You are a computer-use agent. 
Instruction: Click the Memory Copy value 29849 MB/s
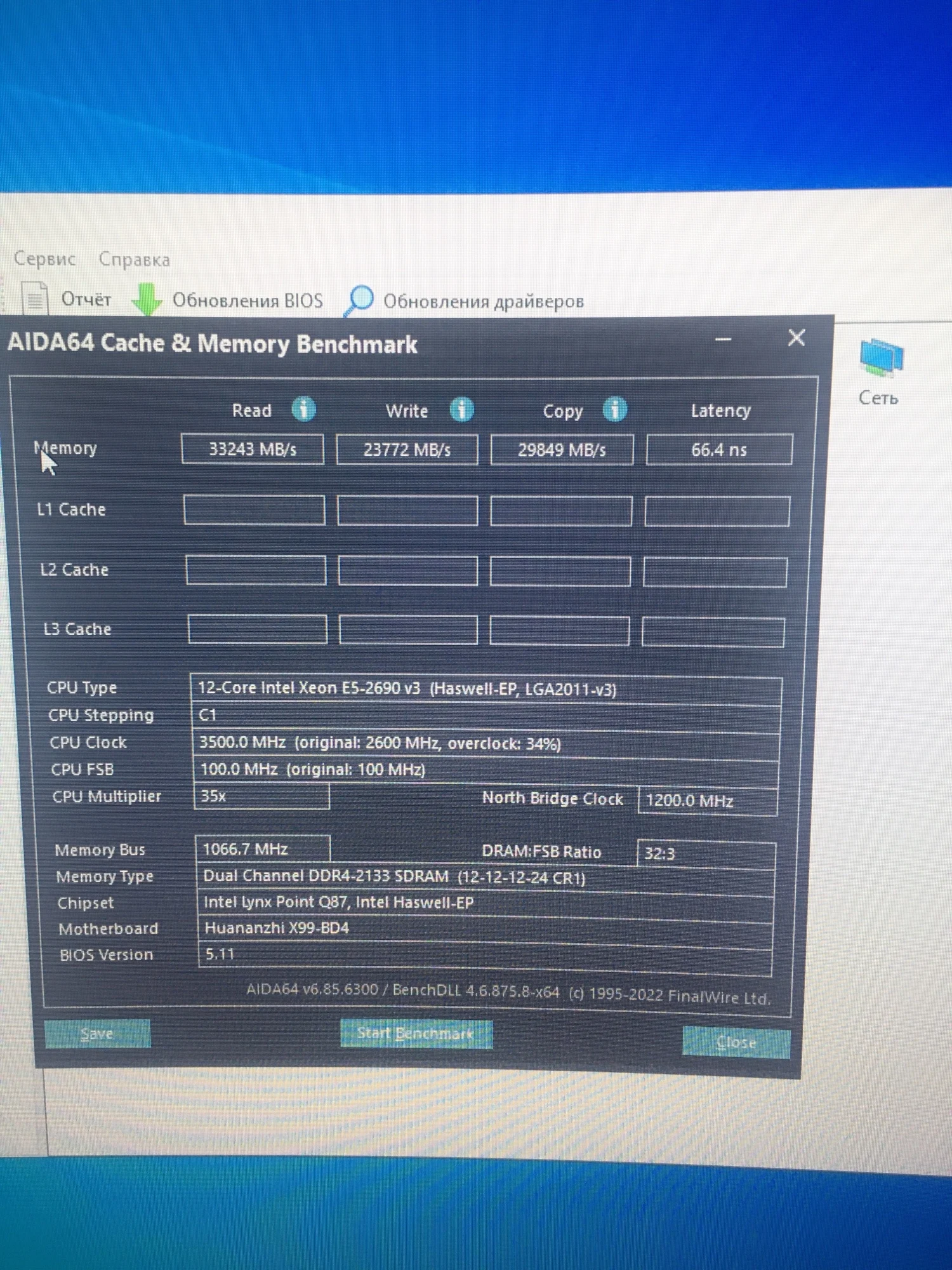(562, 450)
